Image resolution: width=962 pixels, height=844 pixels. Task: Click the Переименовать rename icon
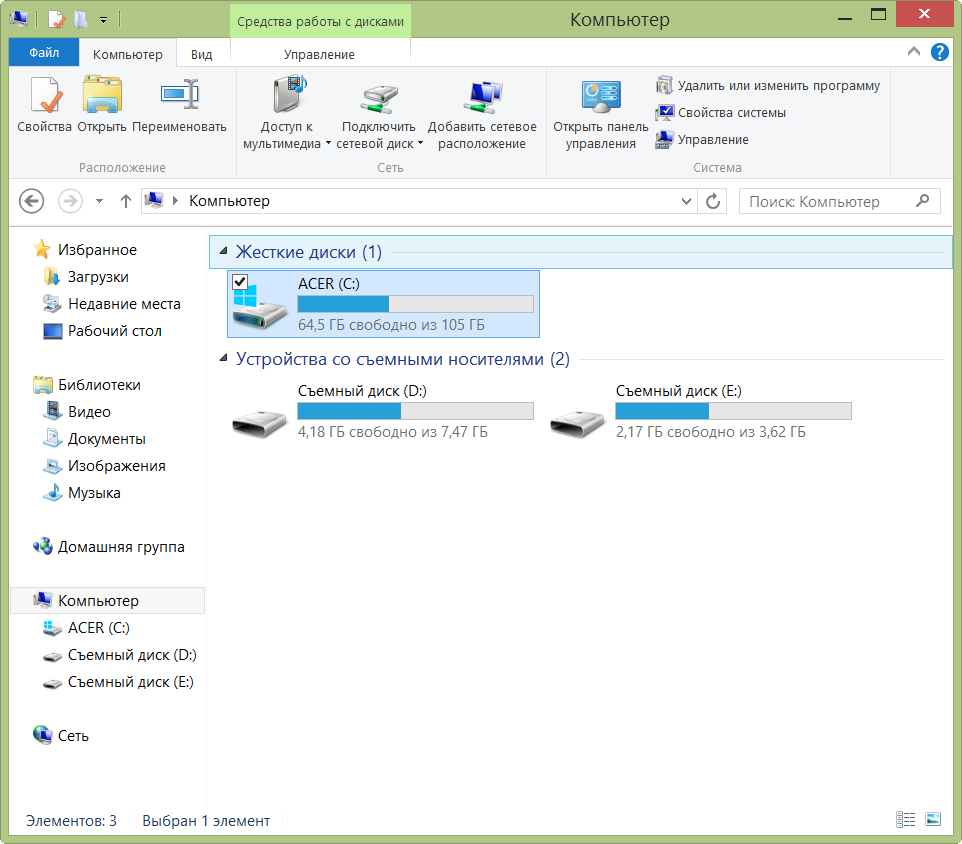[x=179, y=95]
